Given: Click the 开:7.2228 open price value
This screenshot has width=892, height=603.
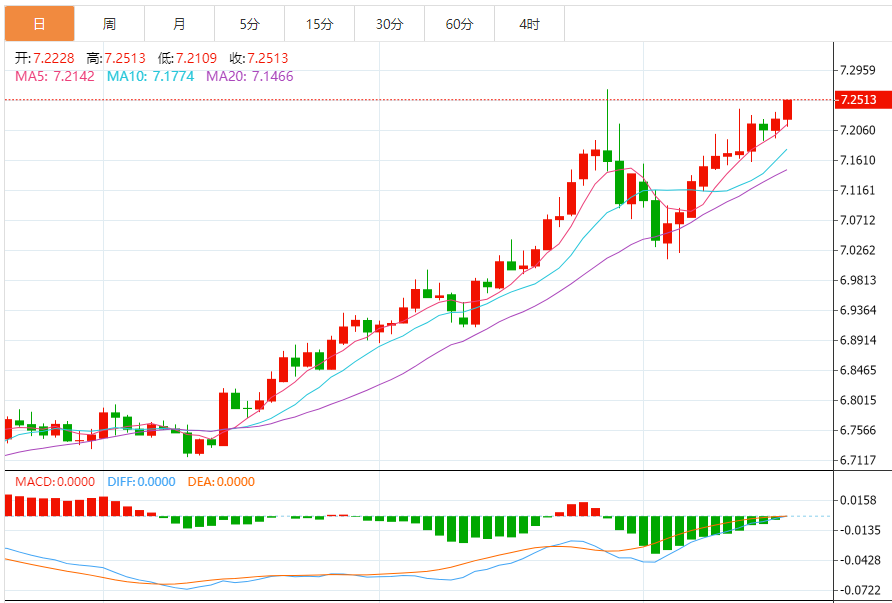Looking at the screenshot, I should [44, 58].
